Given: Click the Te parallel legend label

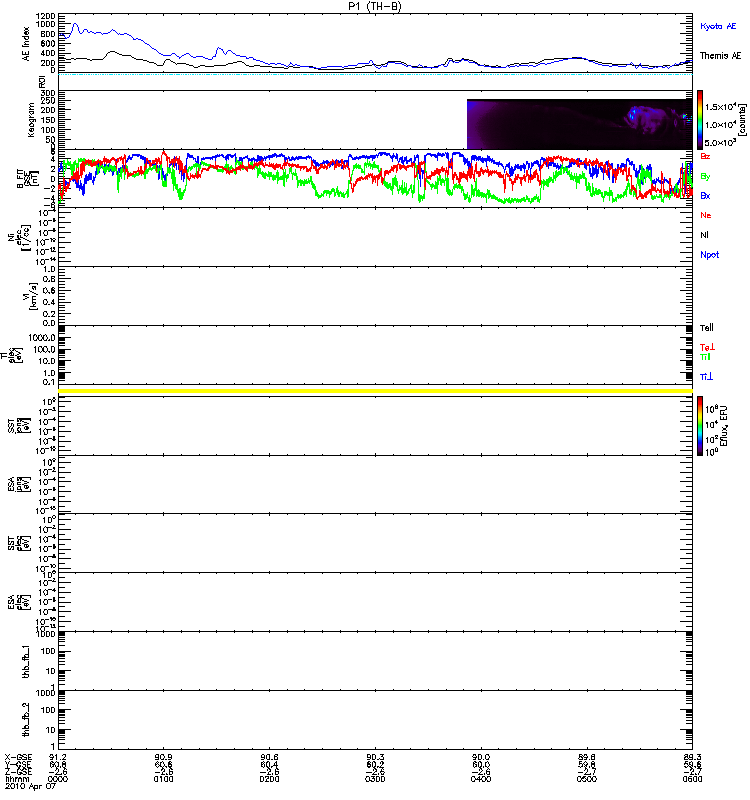Looking at the screenshot, I should click(707, 328).
